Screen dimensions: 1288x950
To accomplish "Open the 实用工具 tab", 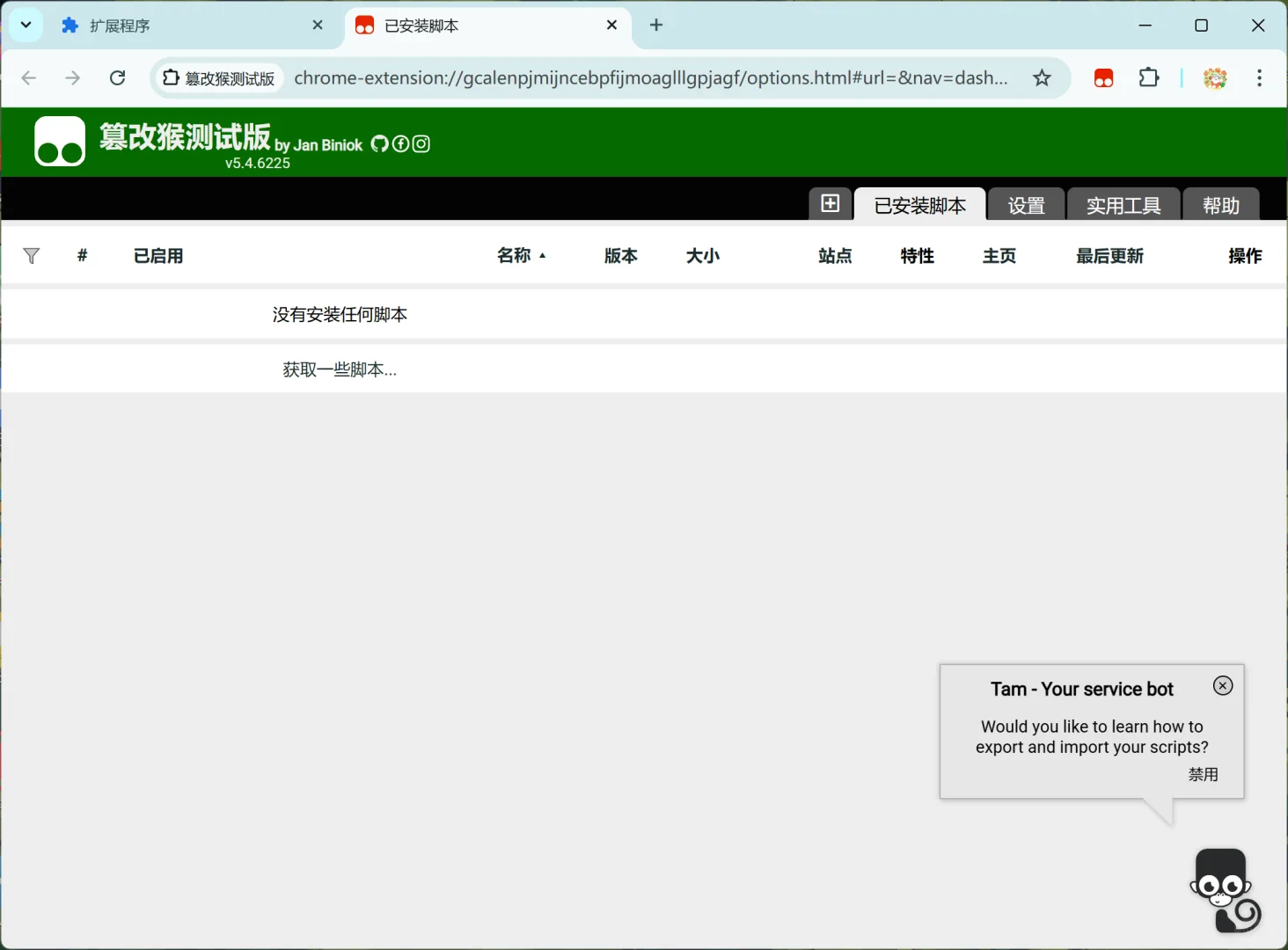I will 1123,204.
